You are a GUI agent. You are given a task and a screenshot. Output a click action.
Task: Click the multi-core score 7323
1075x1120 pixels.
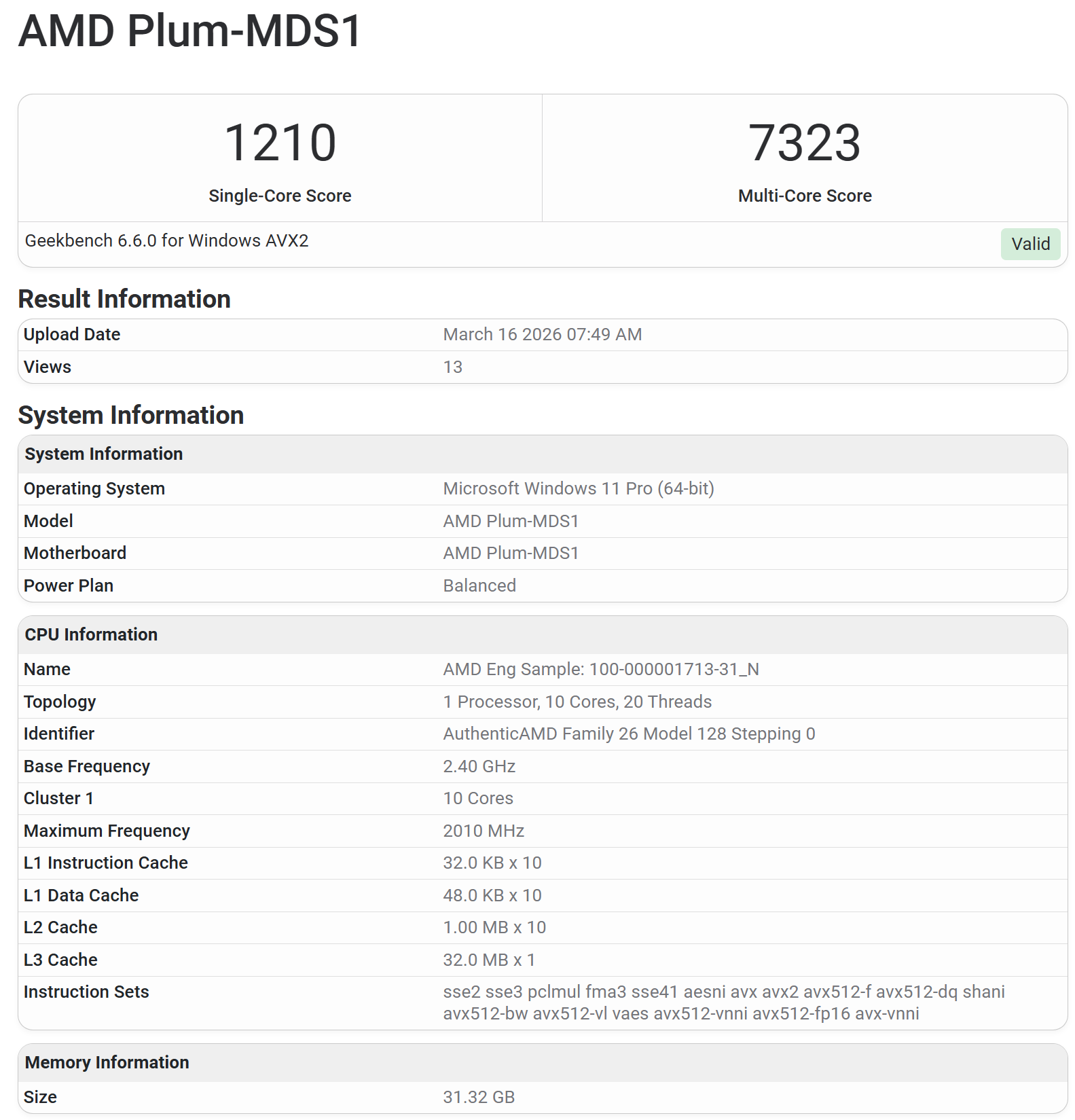point(804,143)
